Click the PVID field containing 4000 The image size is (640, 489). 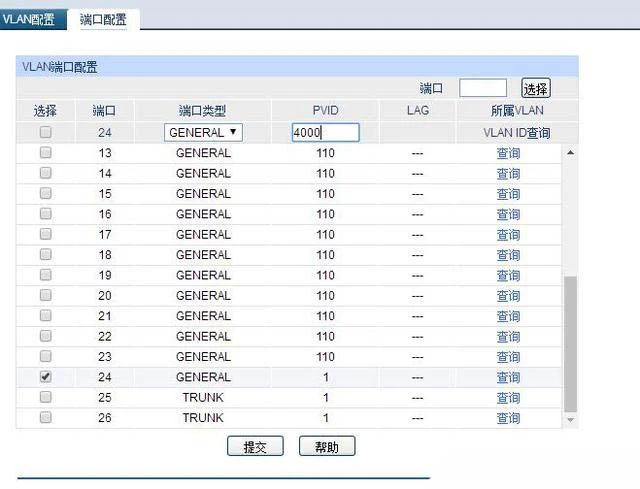click(x=326, y=133)
